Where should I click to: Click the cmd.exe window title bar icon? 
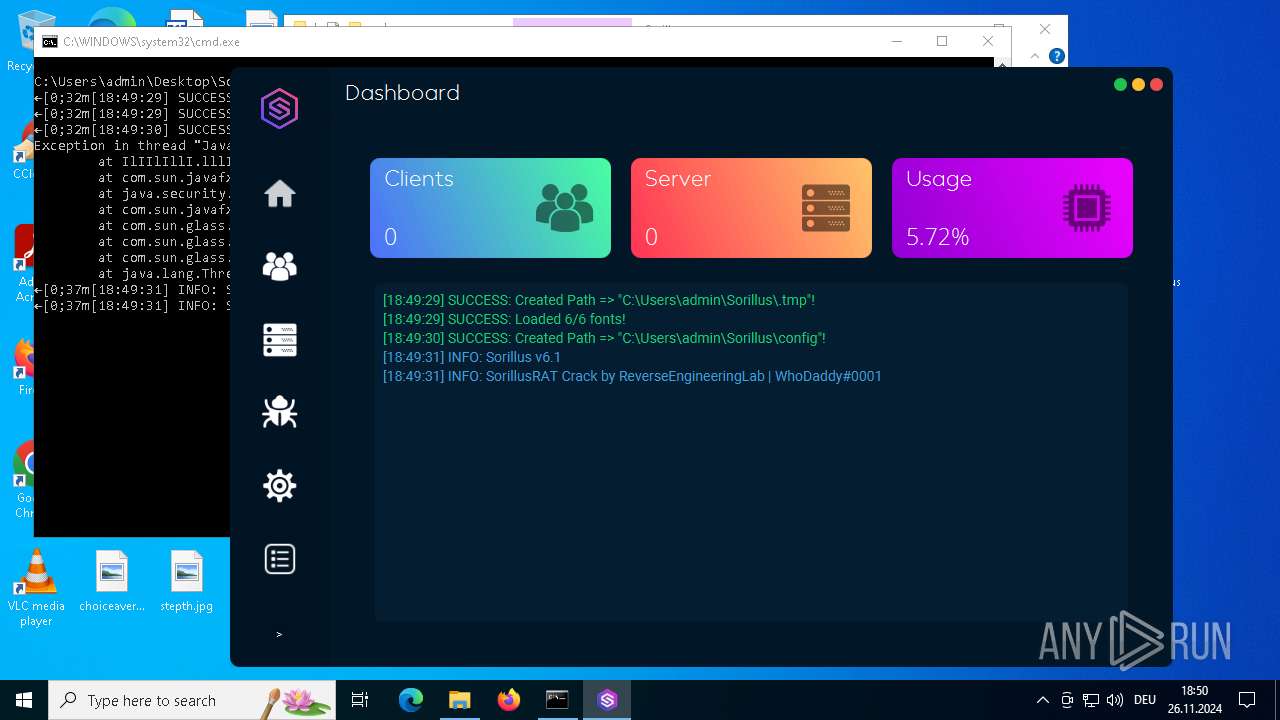(x=49, y=42)
